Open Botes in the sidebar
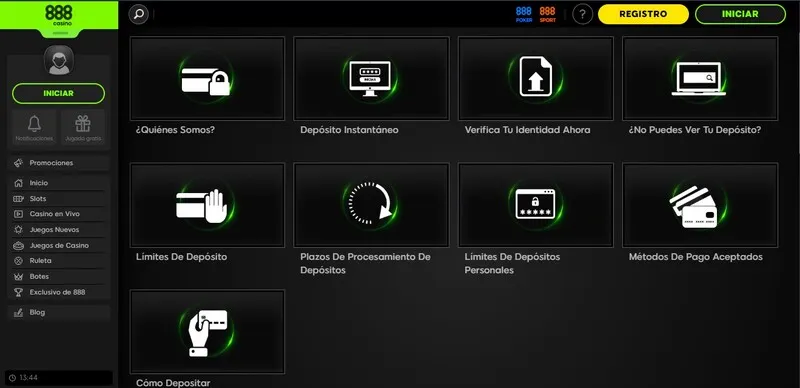Viewport: 800px width, 388px height. click(x=59, y=277)
